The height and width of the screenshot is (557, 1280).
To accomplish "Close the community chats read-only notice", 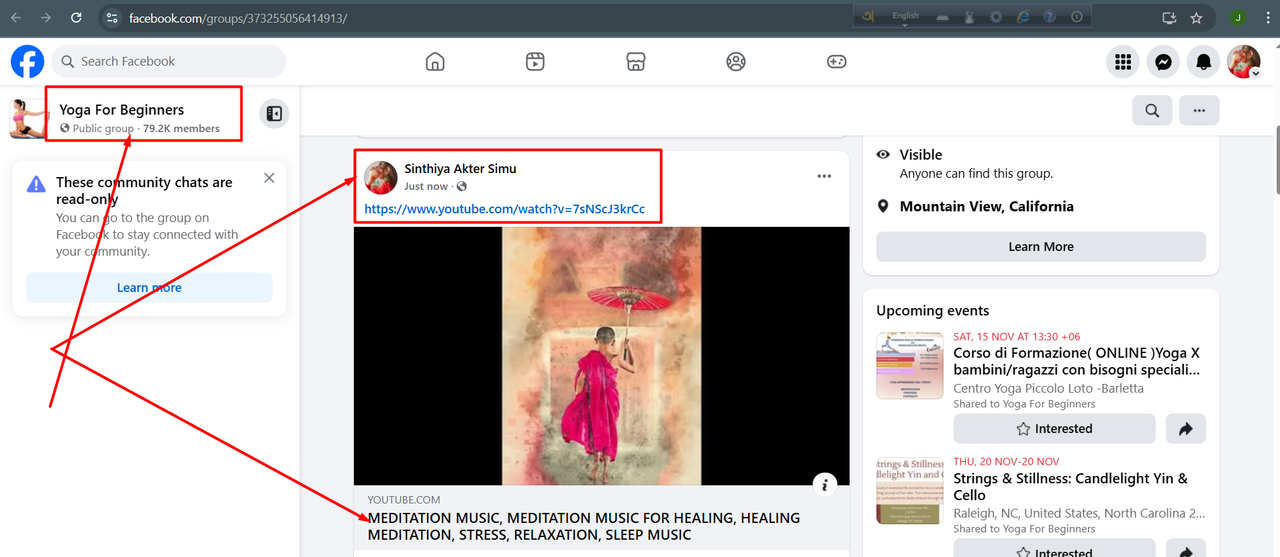I will pos(269,178).
